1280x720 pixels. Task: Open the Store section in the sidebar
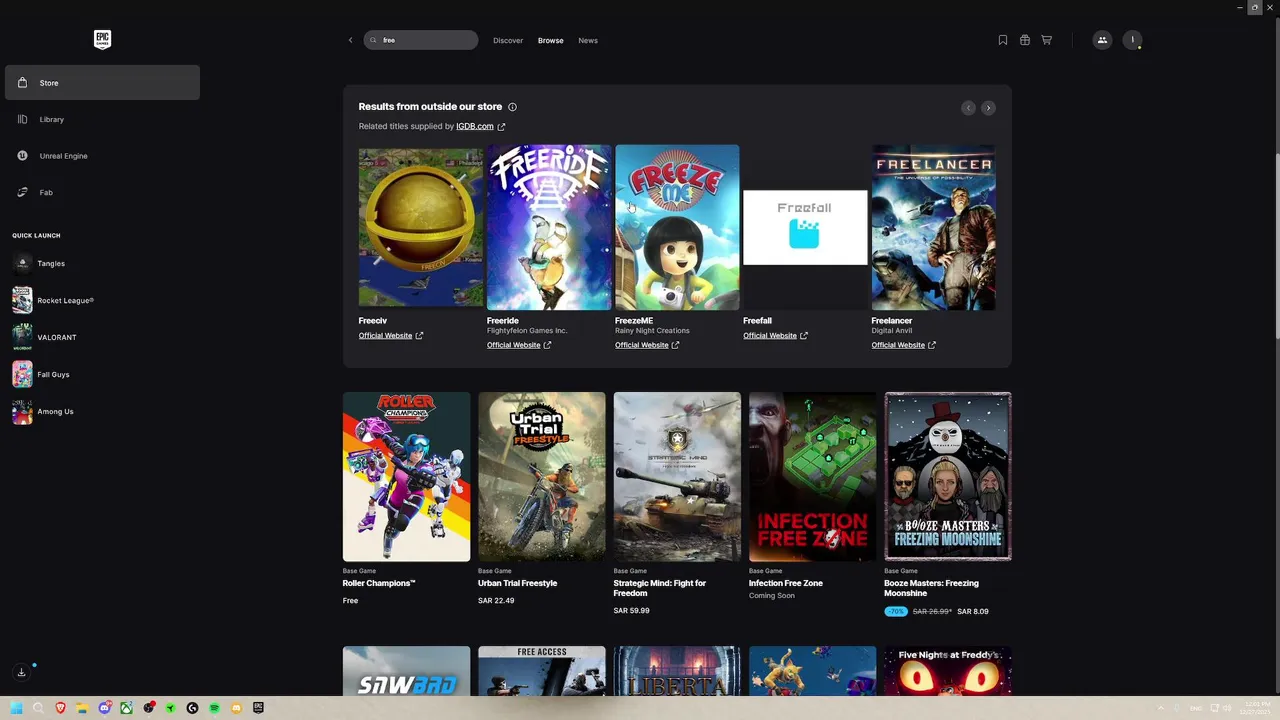[x=102, y=83]
